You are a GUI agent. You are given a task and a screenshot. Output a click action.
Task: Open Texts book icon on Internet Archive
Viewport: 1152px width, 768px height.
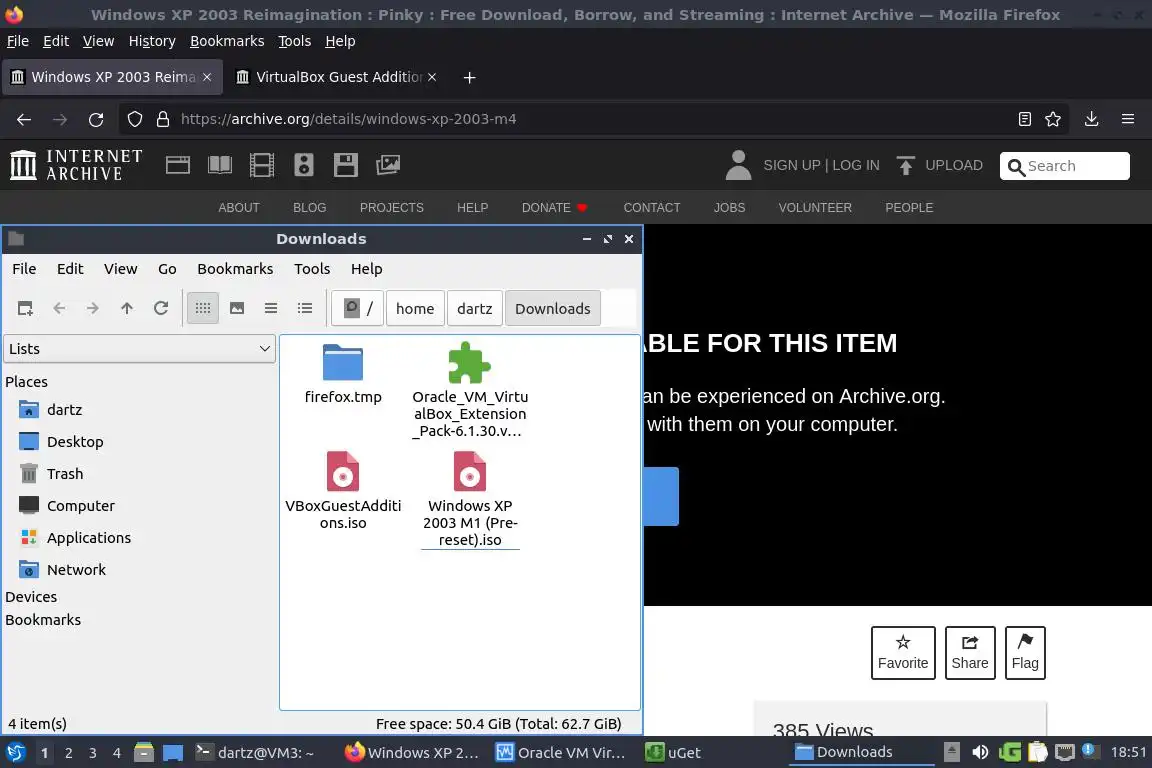(x=220, y=165)
